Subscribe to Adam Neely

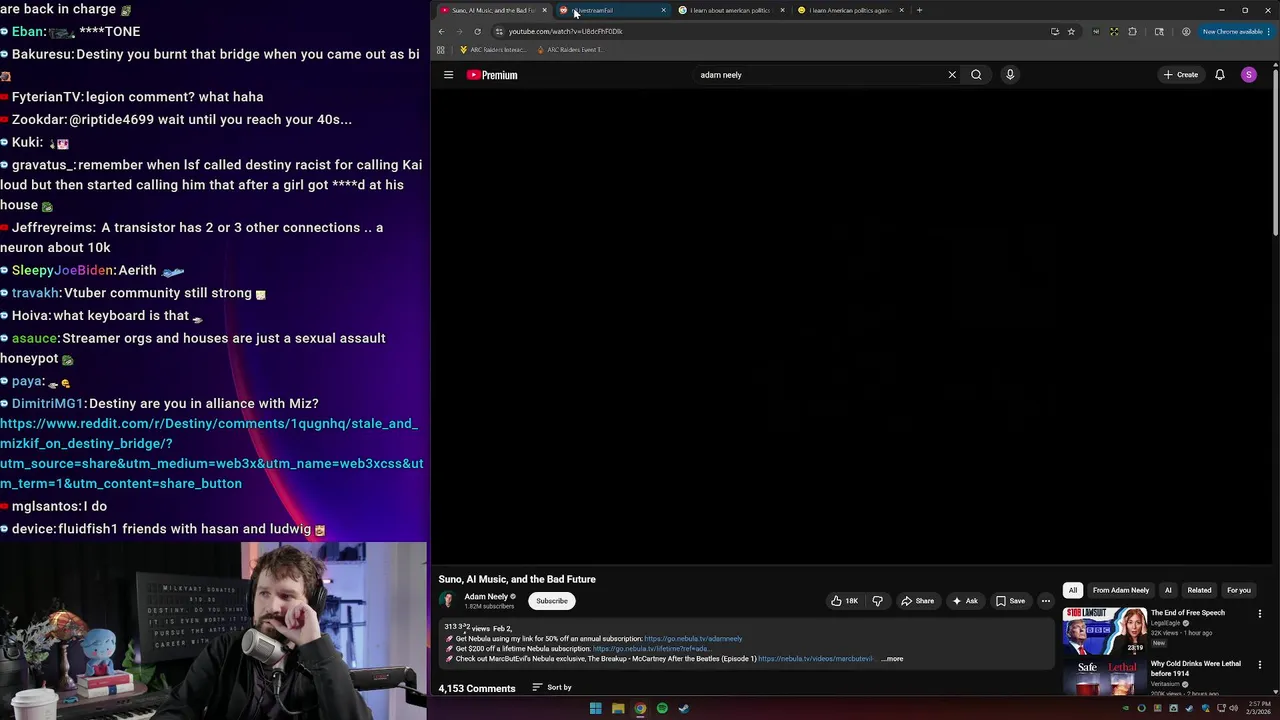[x=551, y=601]
